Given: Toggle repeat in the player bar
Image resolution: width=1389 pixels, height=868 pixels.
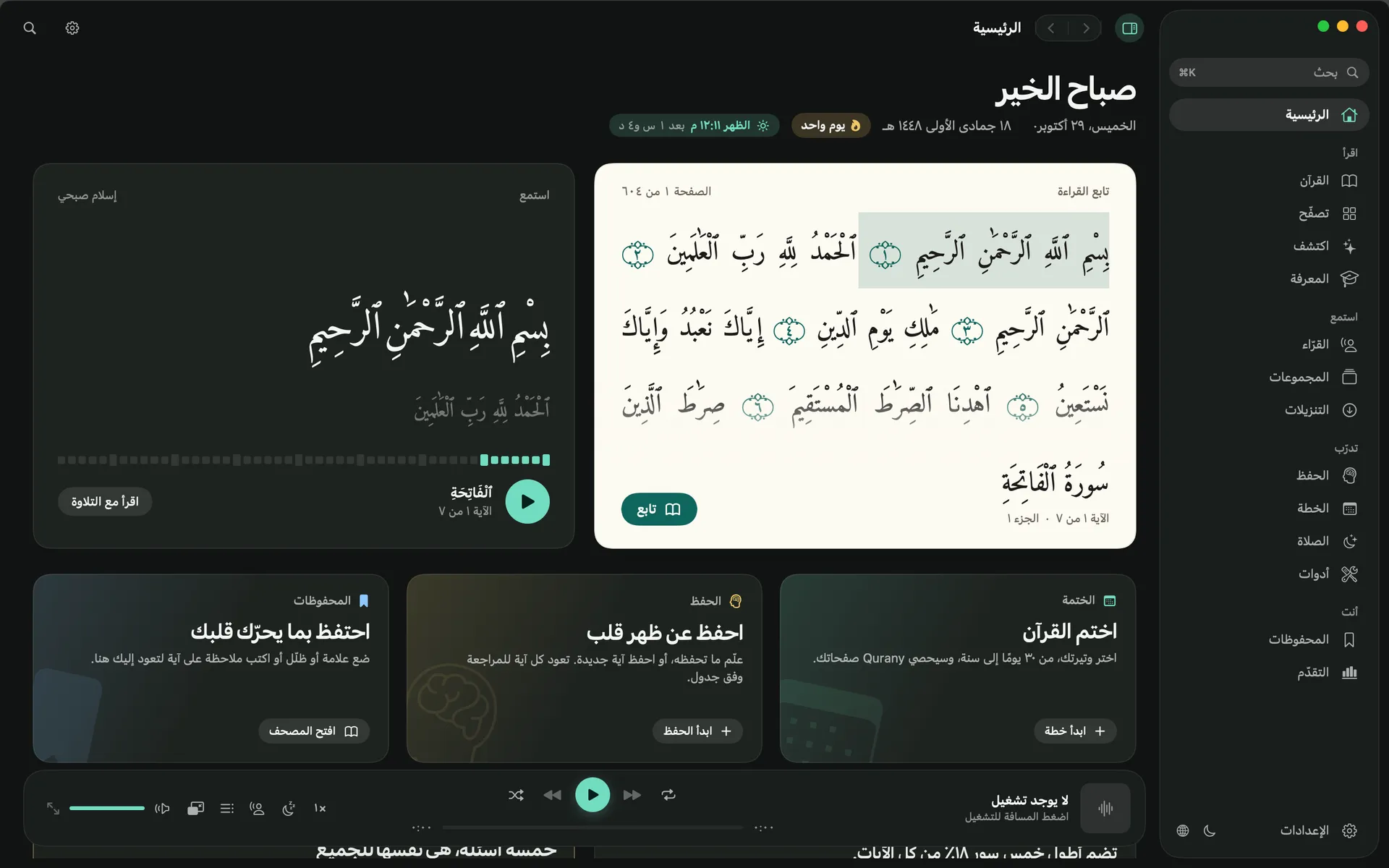Looking at the screenshot, I should 668,795.
